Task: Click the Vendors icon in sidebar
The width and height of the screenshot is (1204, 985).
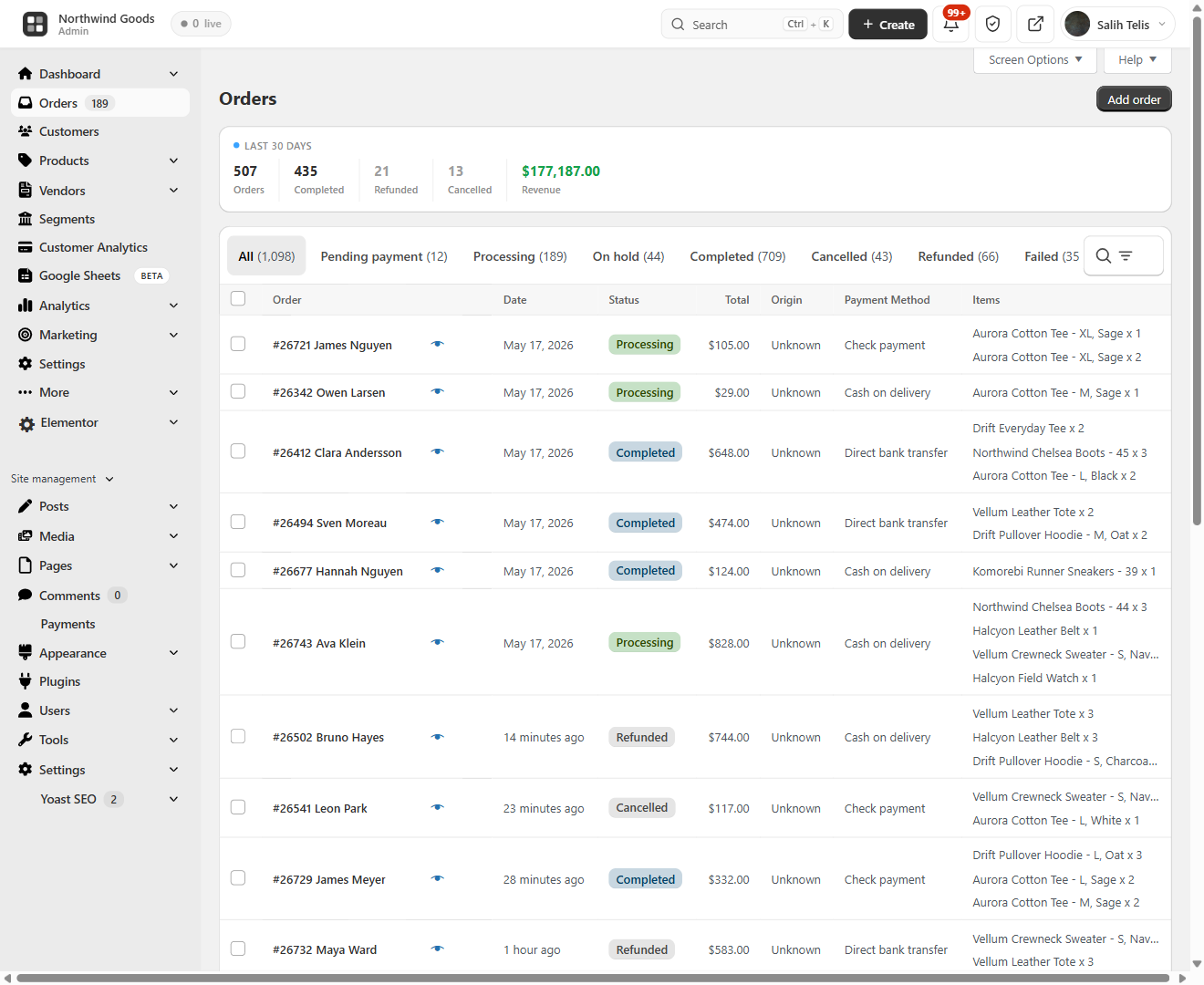Action: click(26, 191)
